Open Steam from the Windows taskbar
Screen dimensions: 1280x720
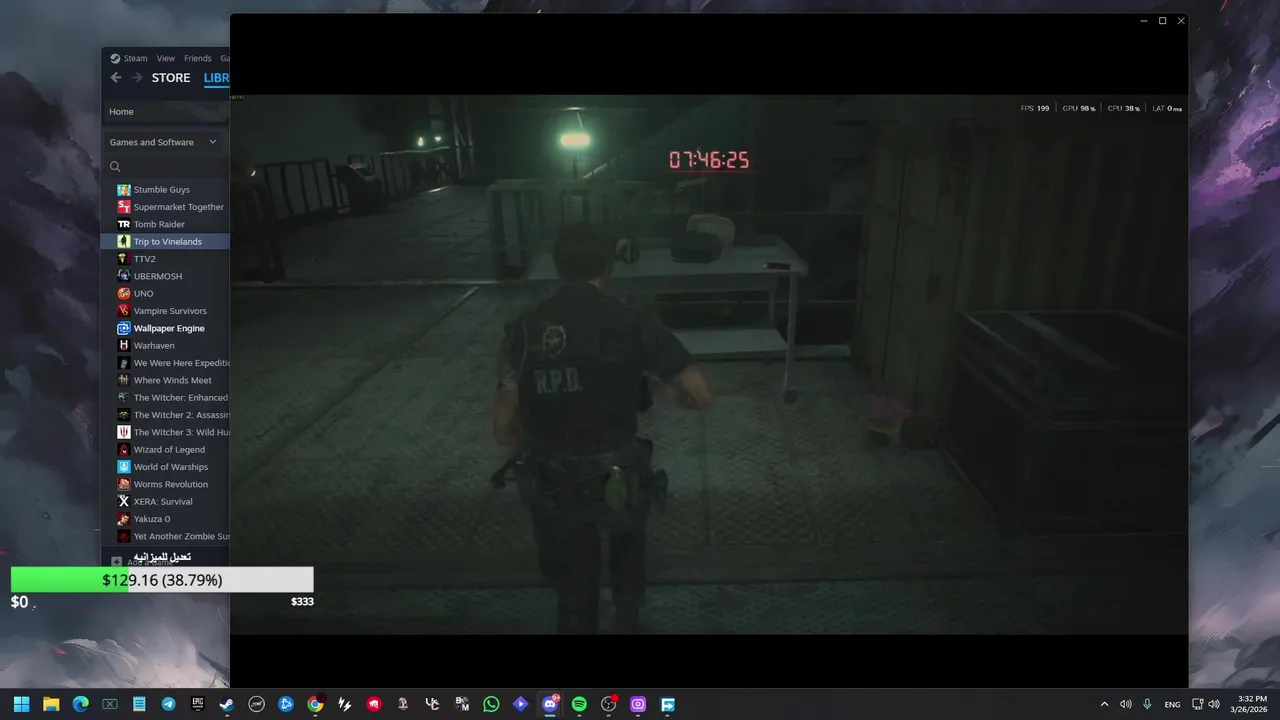click(227, 704)
